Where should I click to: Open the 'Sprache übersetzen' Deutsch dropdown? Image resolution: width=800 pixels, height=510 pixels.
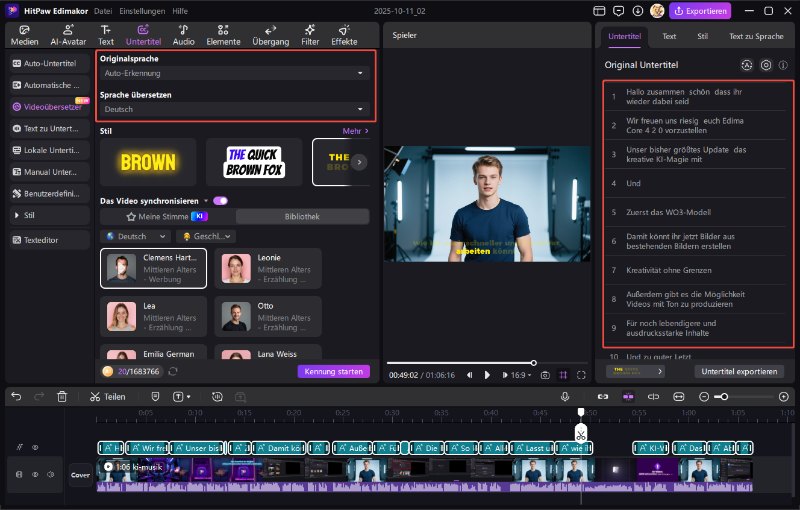(235, 109)
